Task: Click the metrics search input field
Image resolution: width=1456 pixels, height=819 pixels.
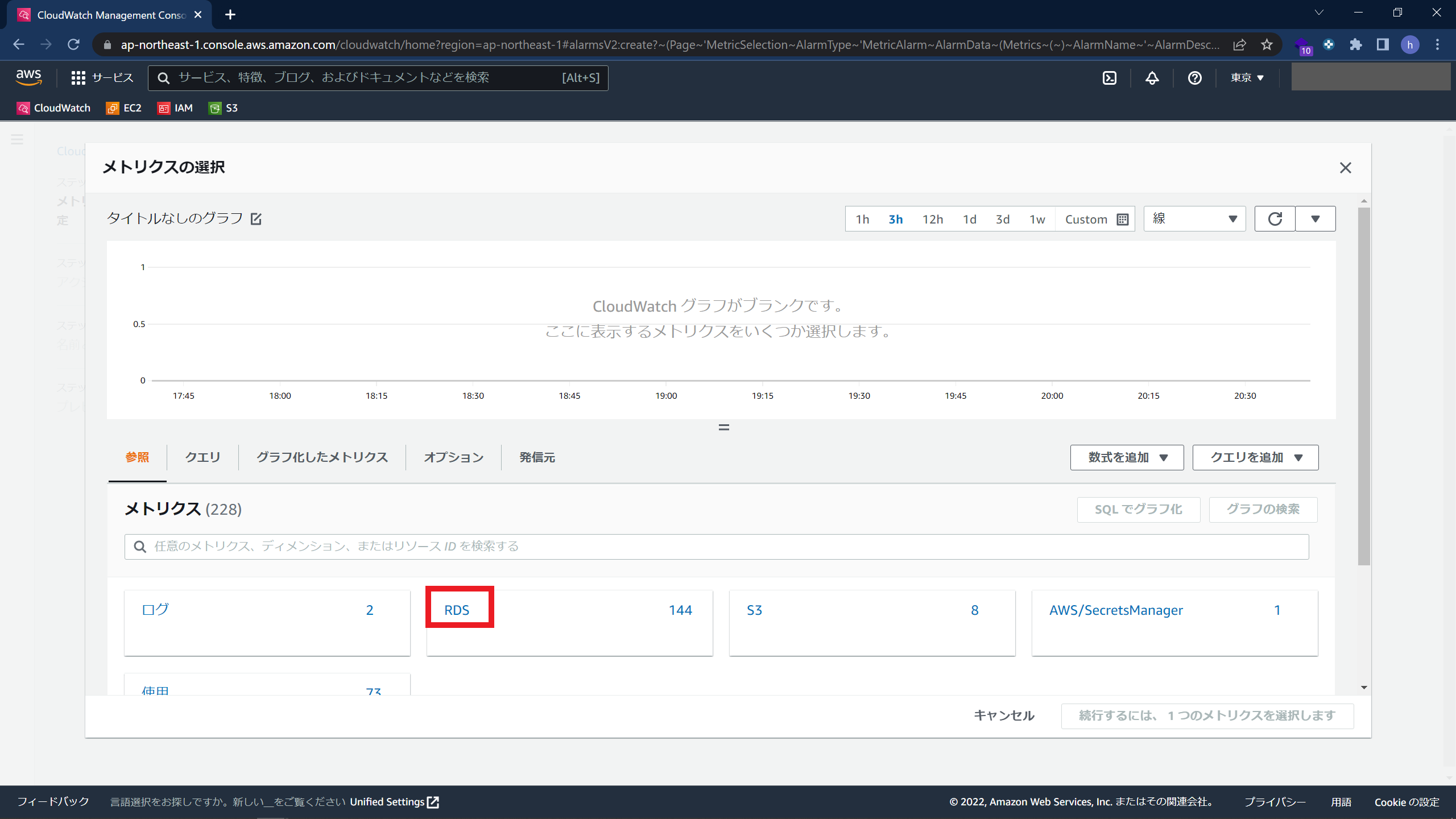Action: [x=717, y=547]
